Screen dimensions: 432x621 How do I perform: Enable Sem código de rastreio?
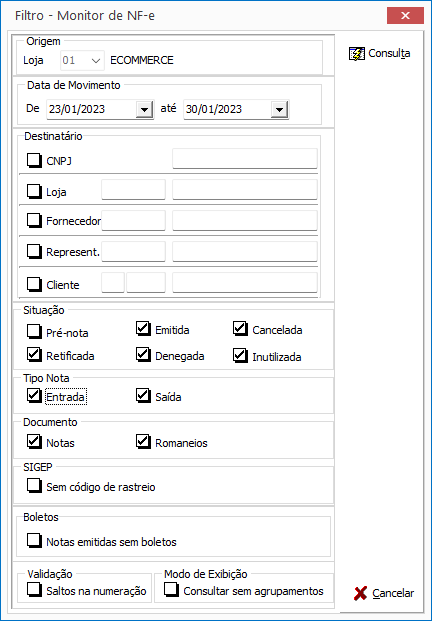coord(34,486)
